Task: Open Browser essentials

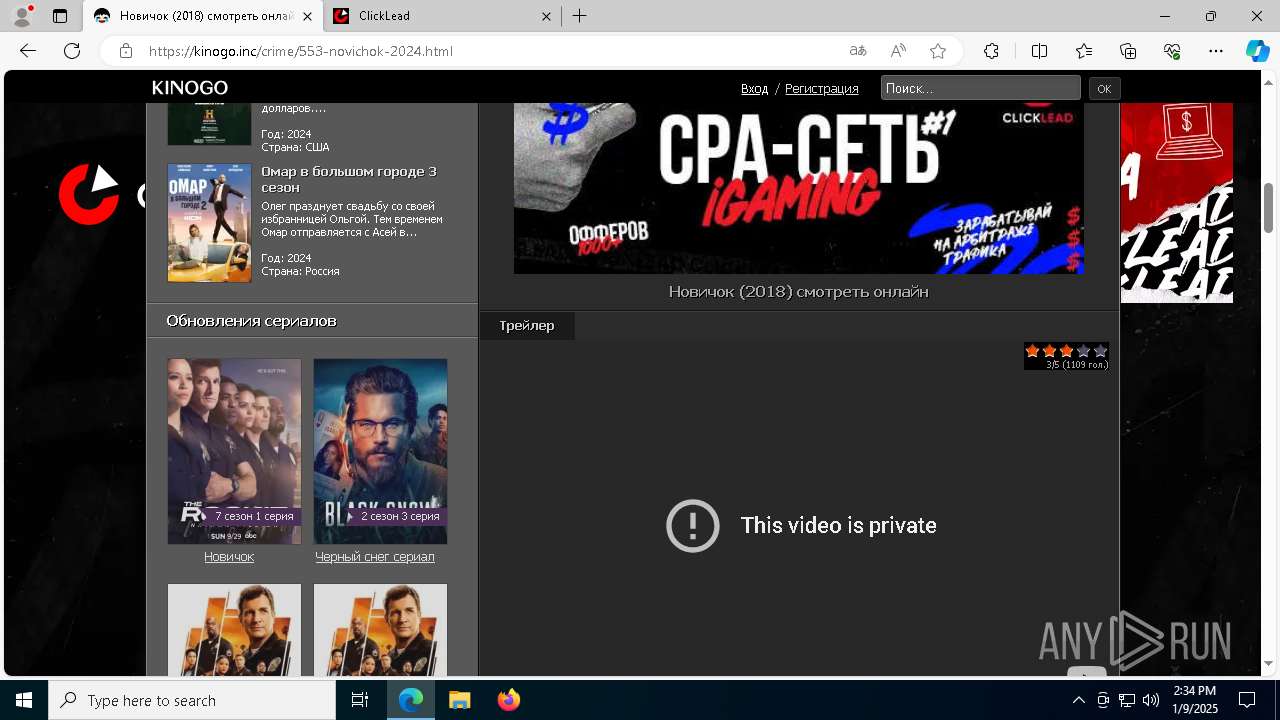Action: 1172,51
